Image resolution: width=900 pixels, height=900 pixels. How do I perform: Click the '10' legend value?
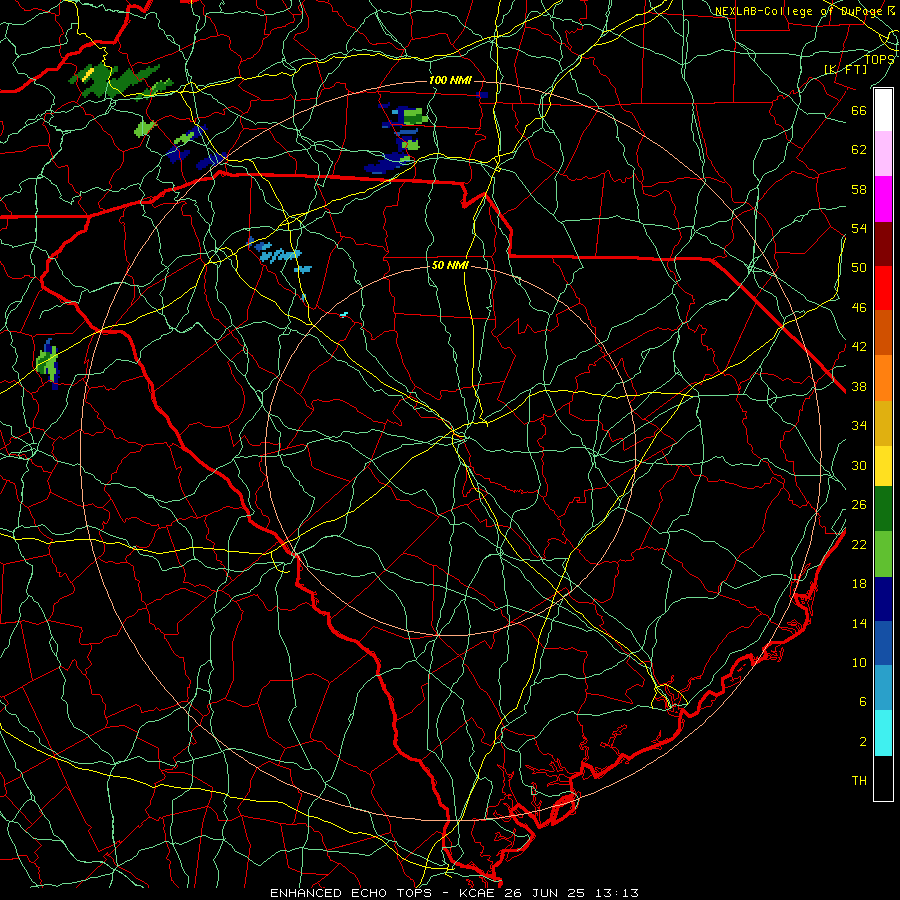click(x=859, y=663)
